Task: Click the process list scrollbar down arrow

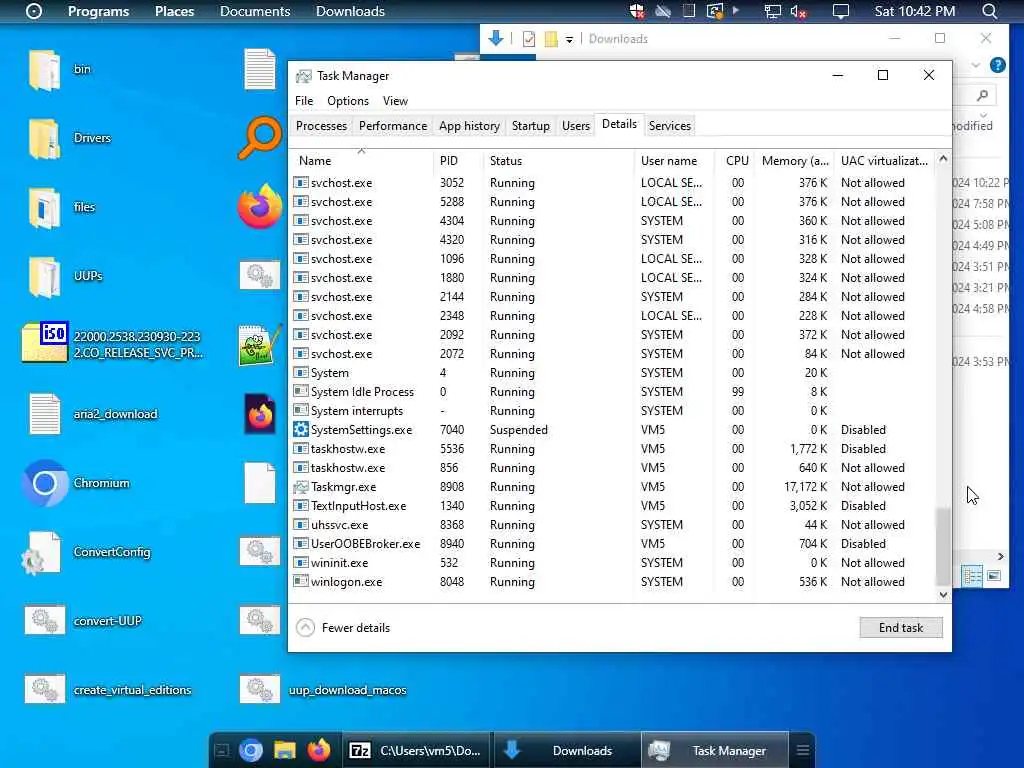Action: [x=942, y=595]
